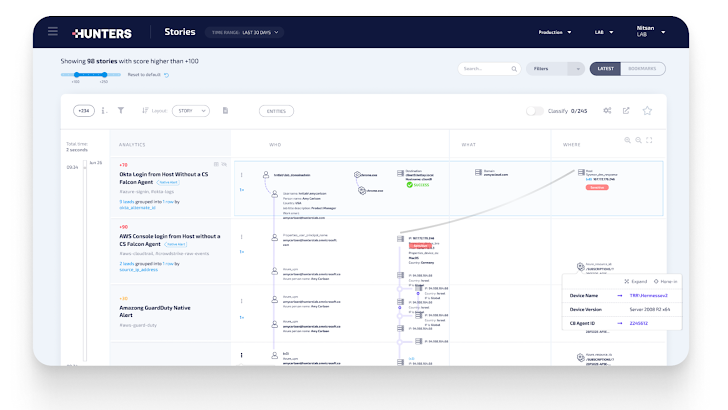728x410 pixels.
Task: Click source_ip_address link
Action: [138, 269]
